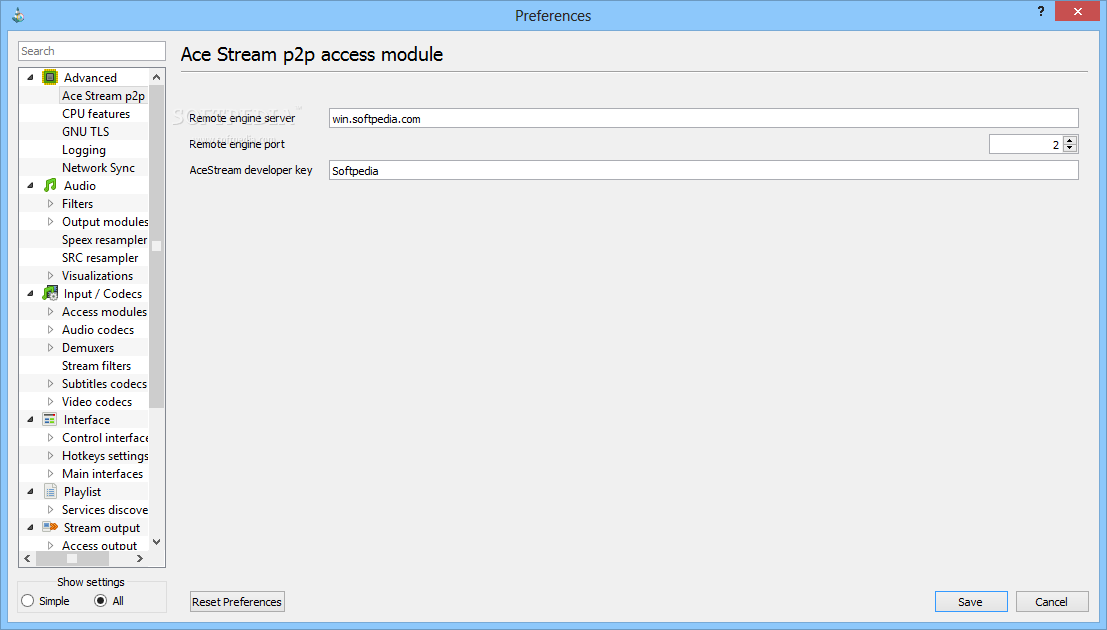Expand the audio Filters node
This screenshot has height=630, width=1107.
click(x=50, y=203)
